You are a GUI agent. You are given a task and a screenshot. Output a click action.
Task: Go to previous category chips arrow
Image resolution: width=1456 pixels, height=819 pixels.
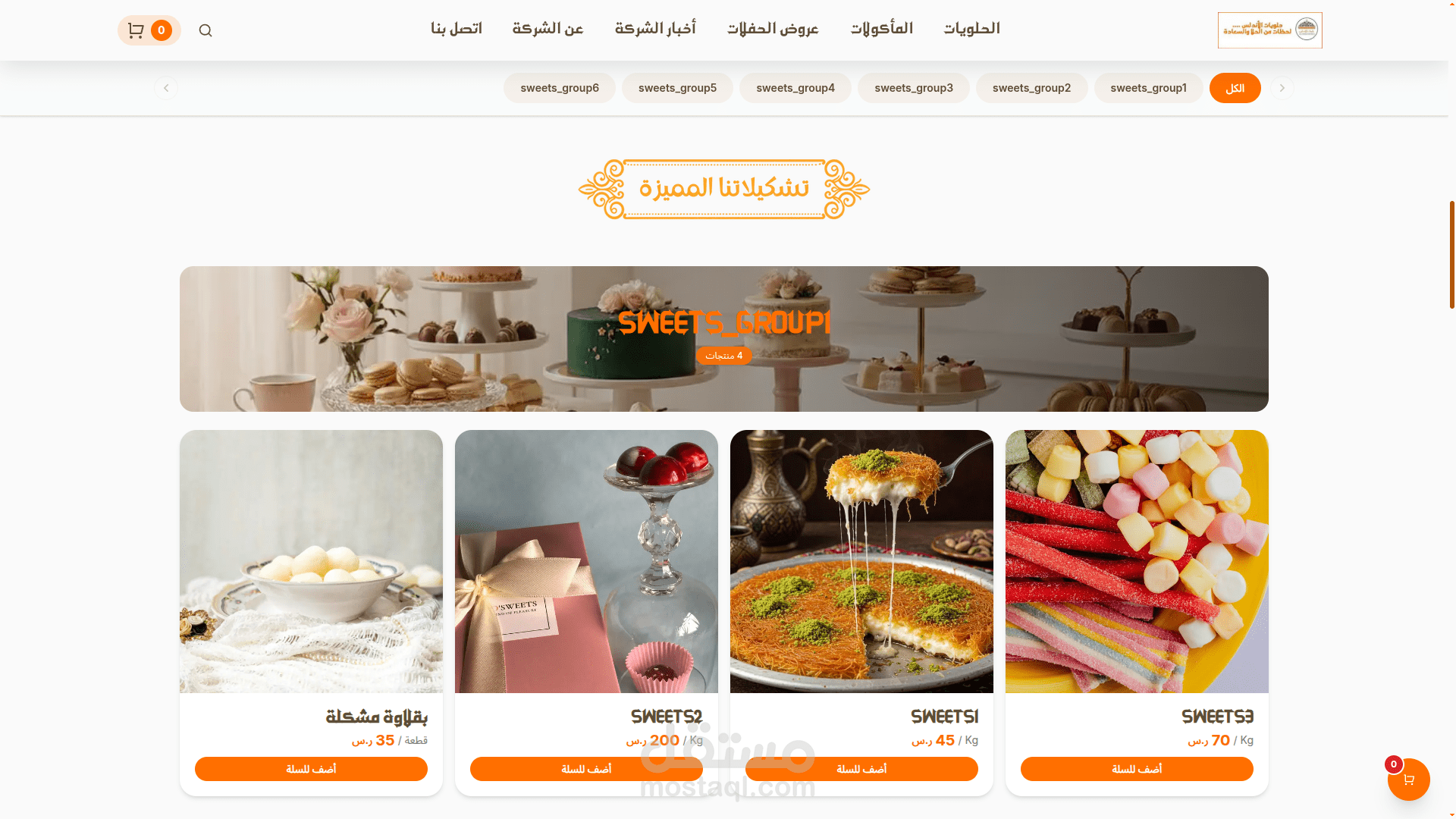pyautogui.click(x=166, y=88)
